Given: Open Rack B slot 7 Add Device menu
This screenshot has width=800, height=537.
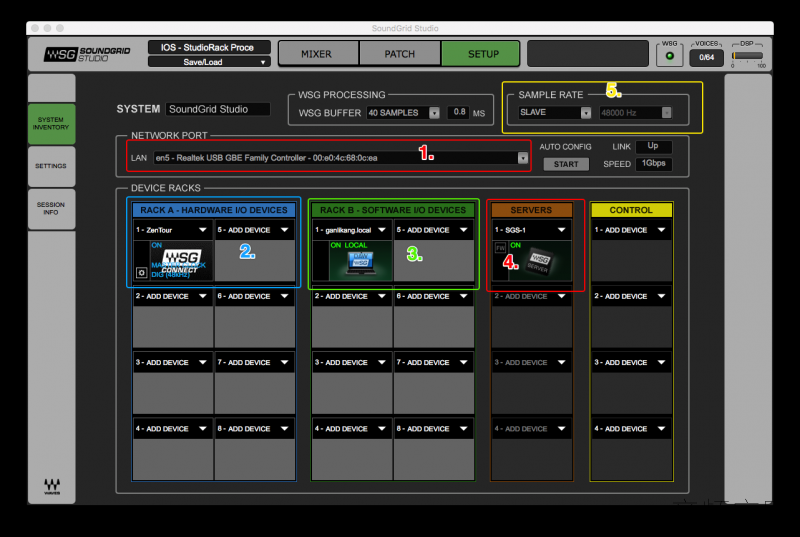Looking at the screenshot, I should tap(433, 363).
